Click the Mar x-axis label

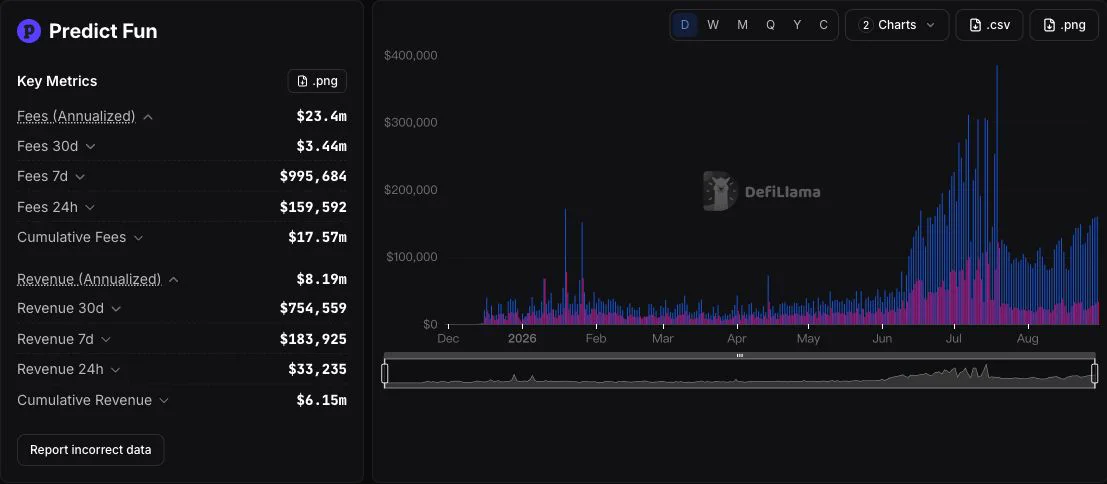[662, 339]
